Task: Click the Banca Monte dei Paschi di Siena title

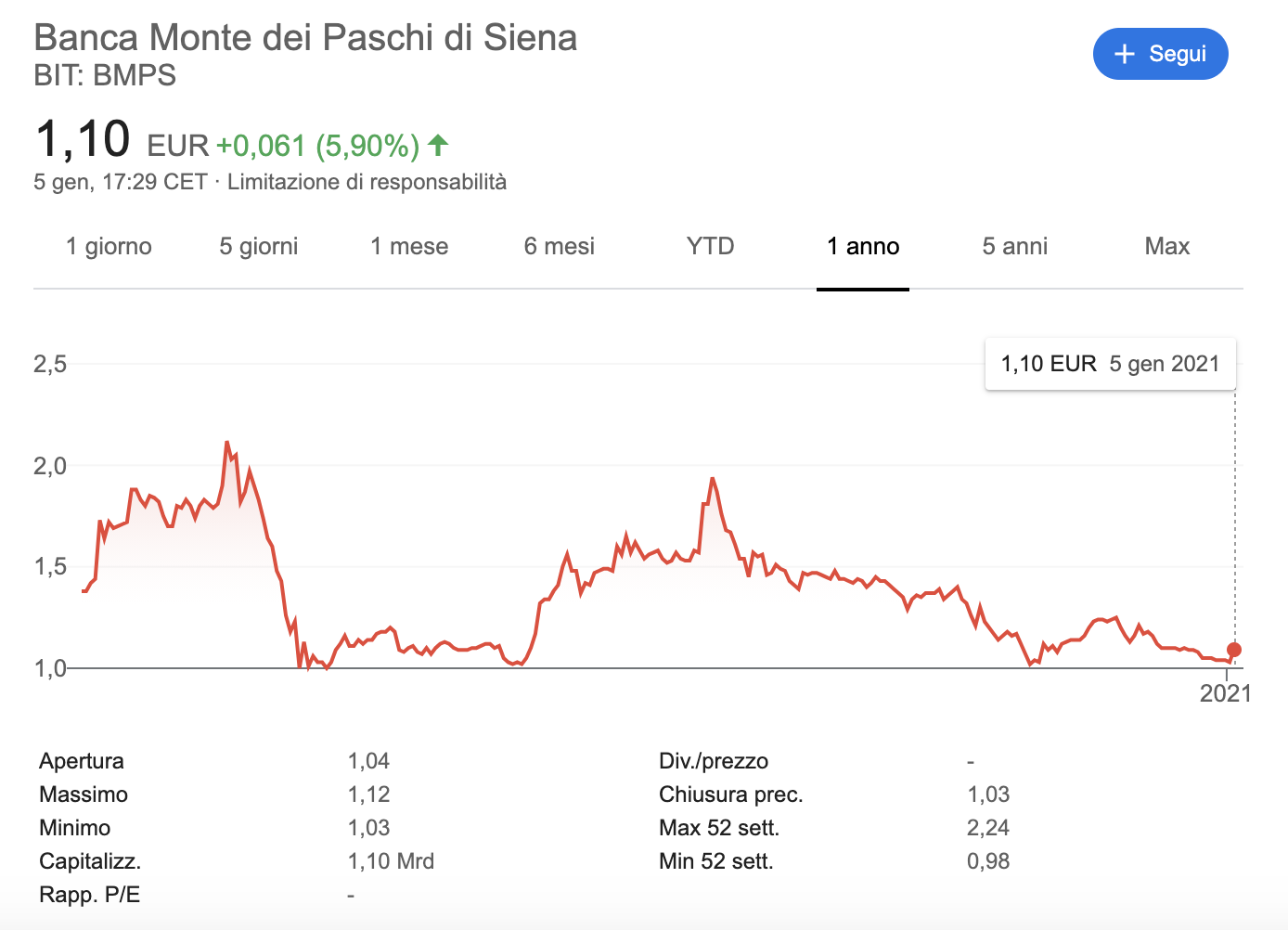Action: pos(305,38)
